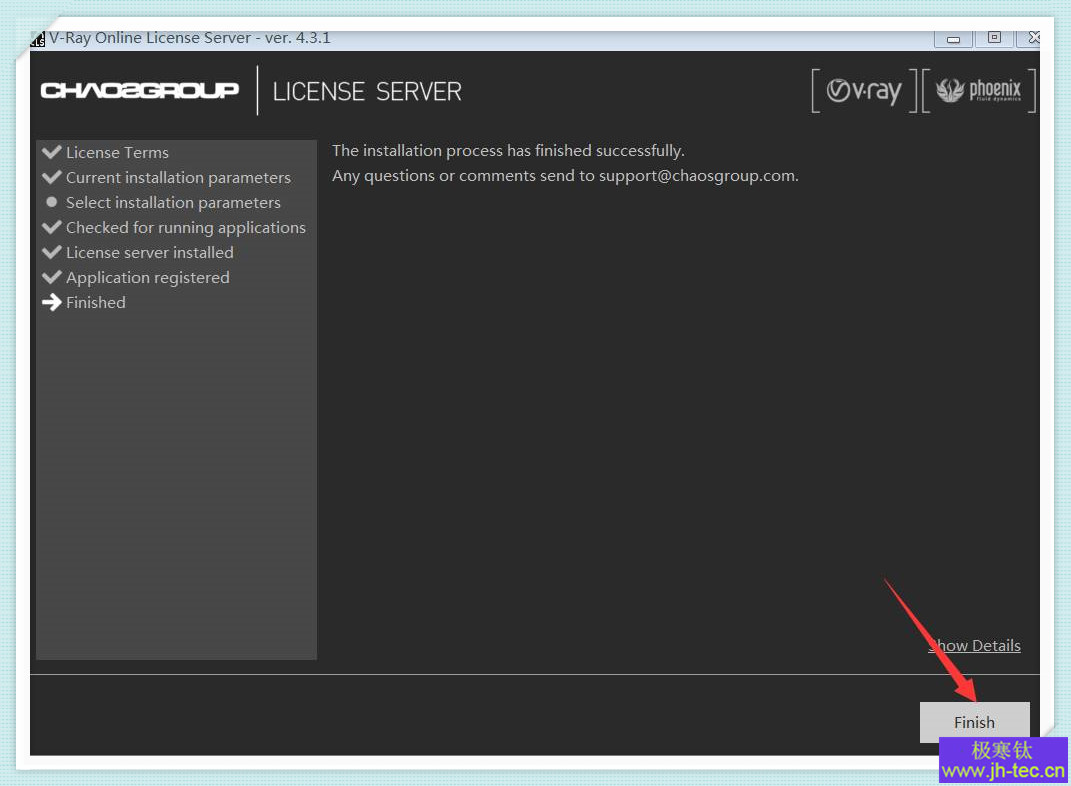The height and width of the screenshot is (786, 1071).
Task: Open the Show Details link
Action: (x=974, y=645)
